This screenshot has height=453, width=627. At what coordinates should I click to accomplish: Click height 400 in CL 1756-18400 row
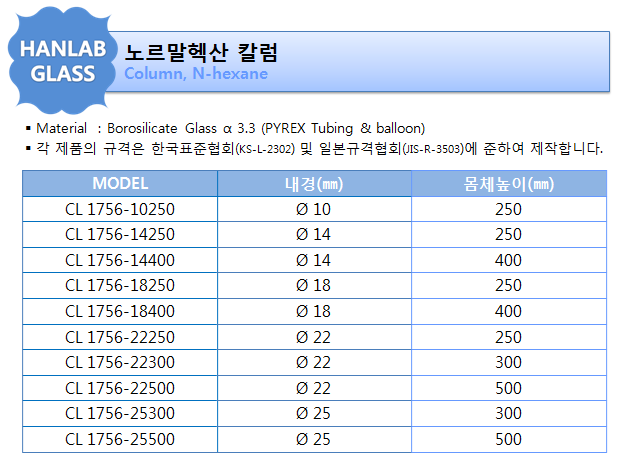click(508, 311)
